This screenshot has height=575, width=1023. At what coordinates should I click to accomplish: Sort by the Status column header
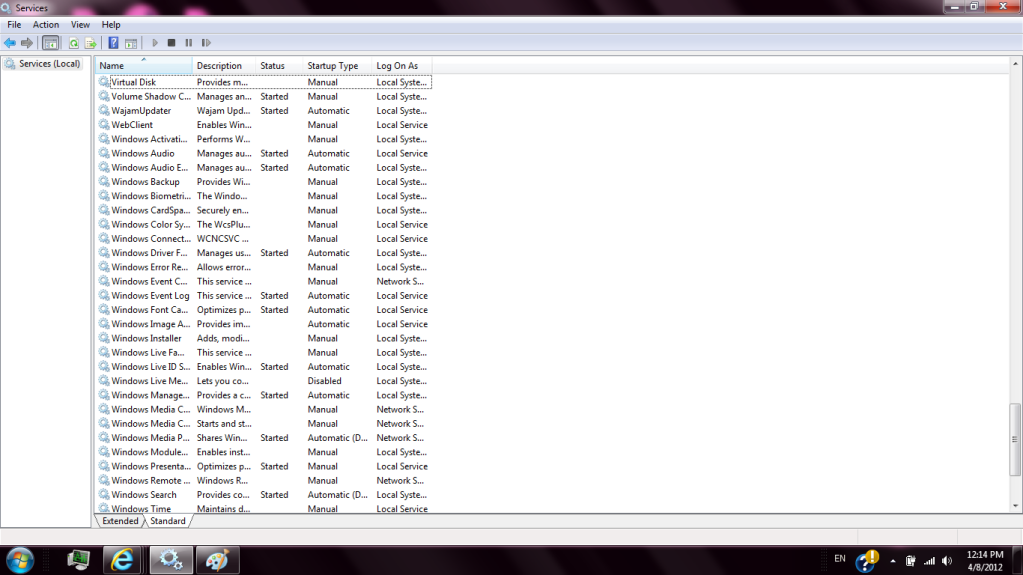[x=279, y=65]
